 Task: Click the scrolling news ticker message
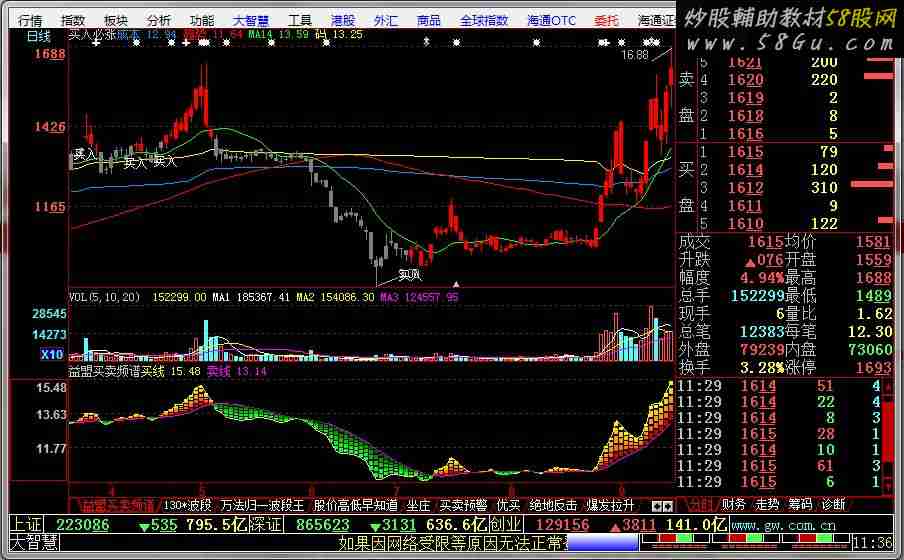click(x=453, y=543)
